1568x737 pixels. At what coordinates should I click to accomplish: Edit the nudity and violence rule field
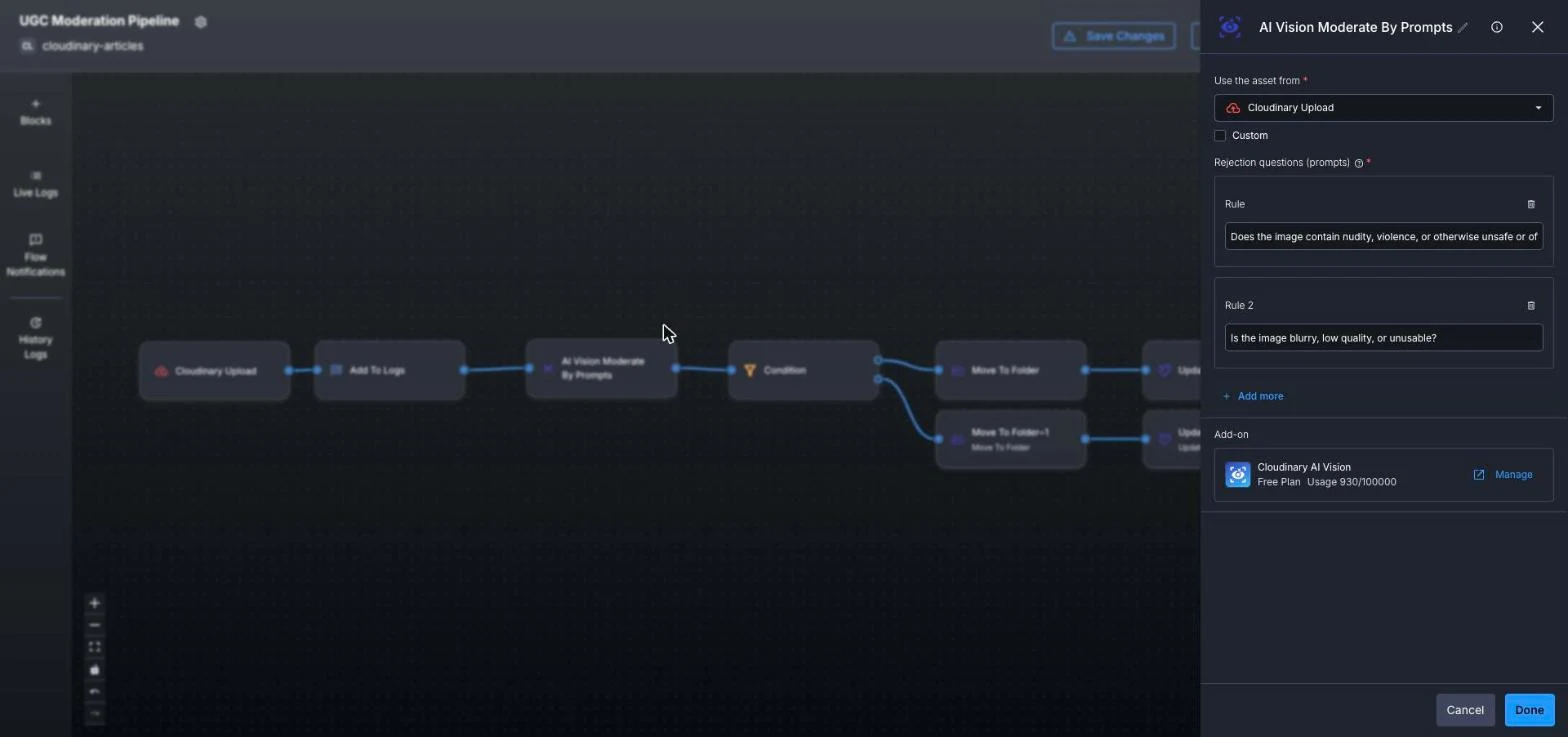point(1383,237)
